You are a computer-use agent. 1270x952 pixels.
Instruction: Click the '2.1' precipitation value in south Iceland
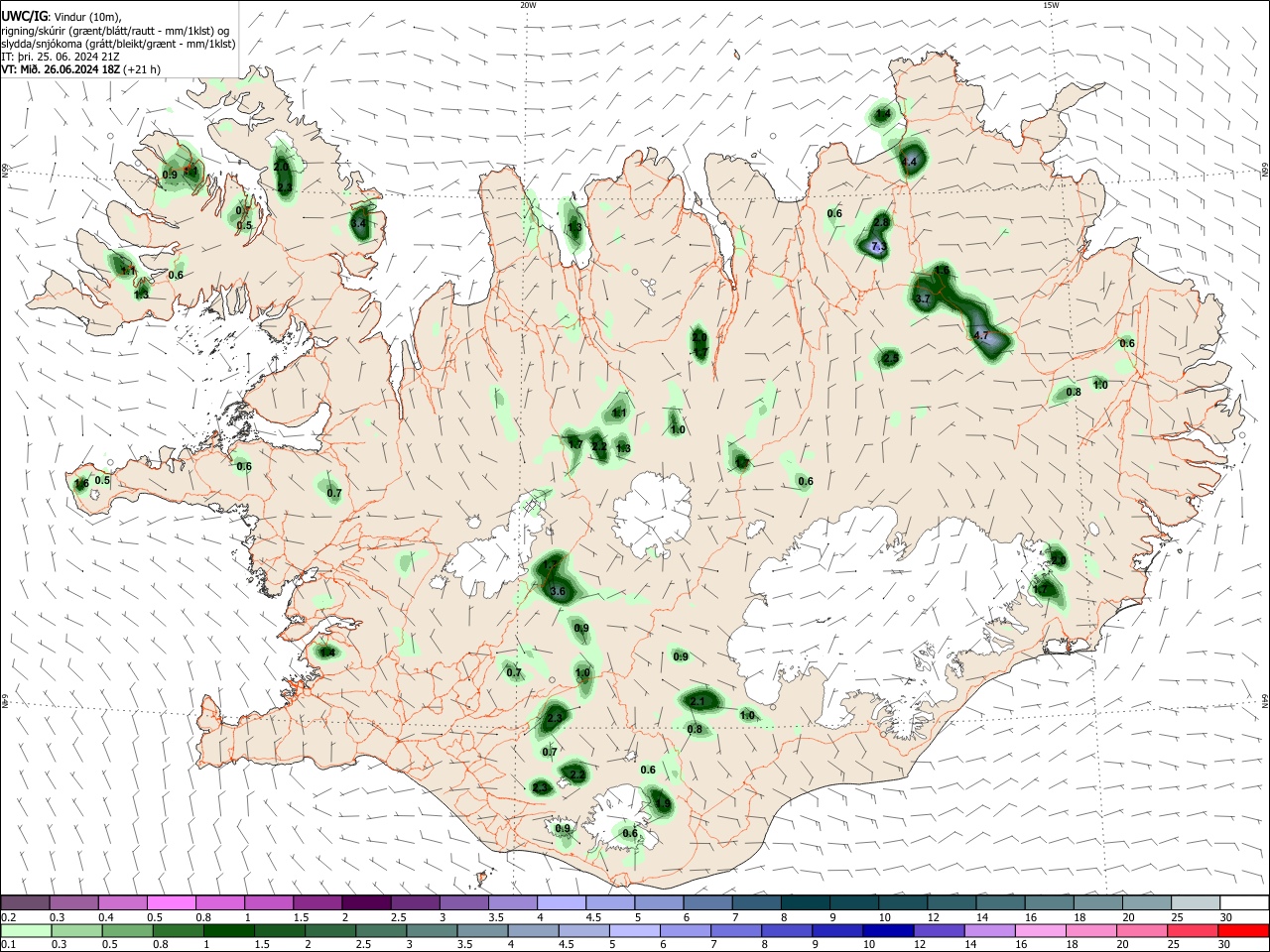pos(697,702)
